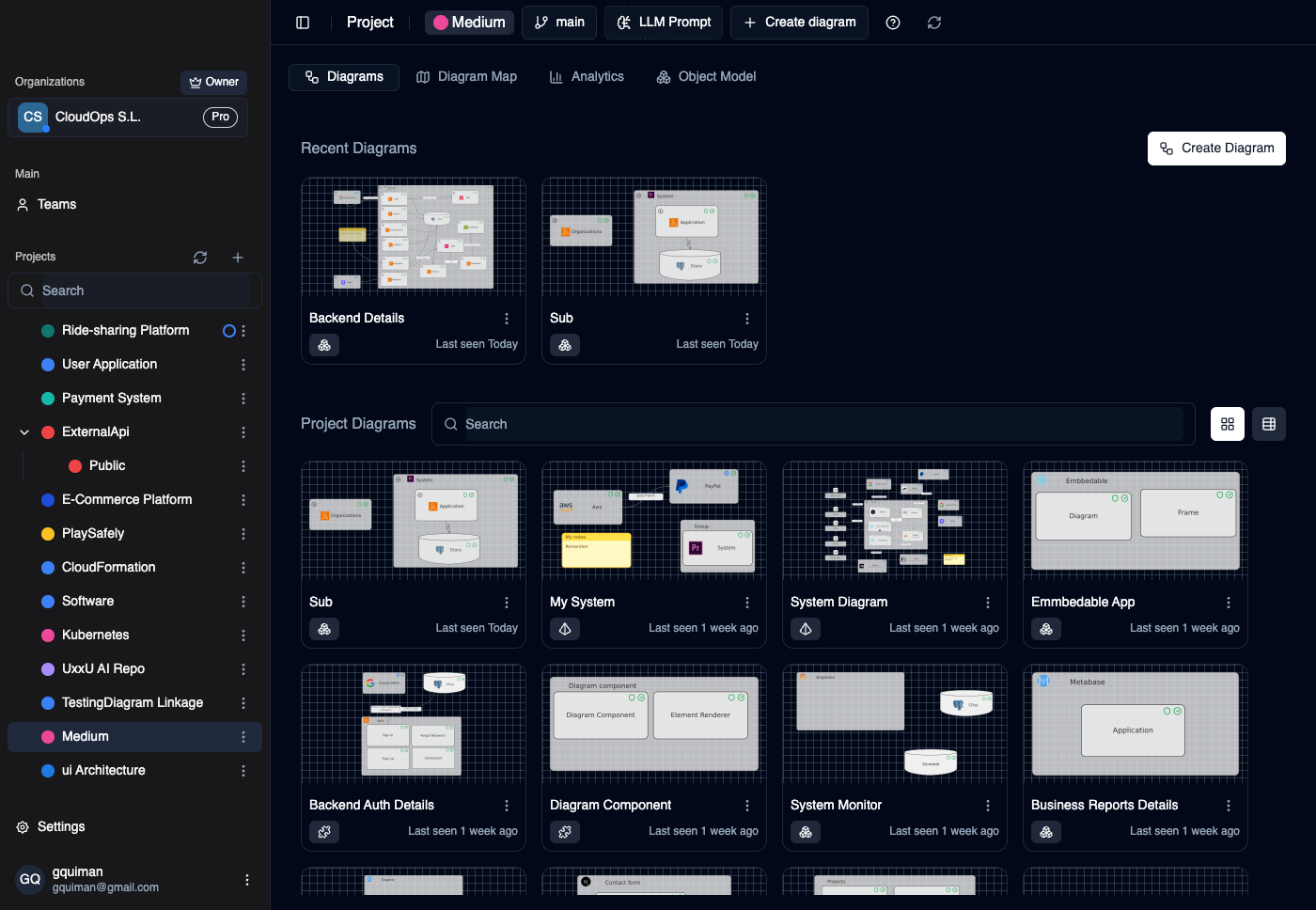Click the model icon on System Monitor card
Viewport: 1316px width, 910px height.
click(x=806, y=832)
